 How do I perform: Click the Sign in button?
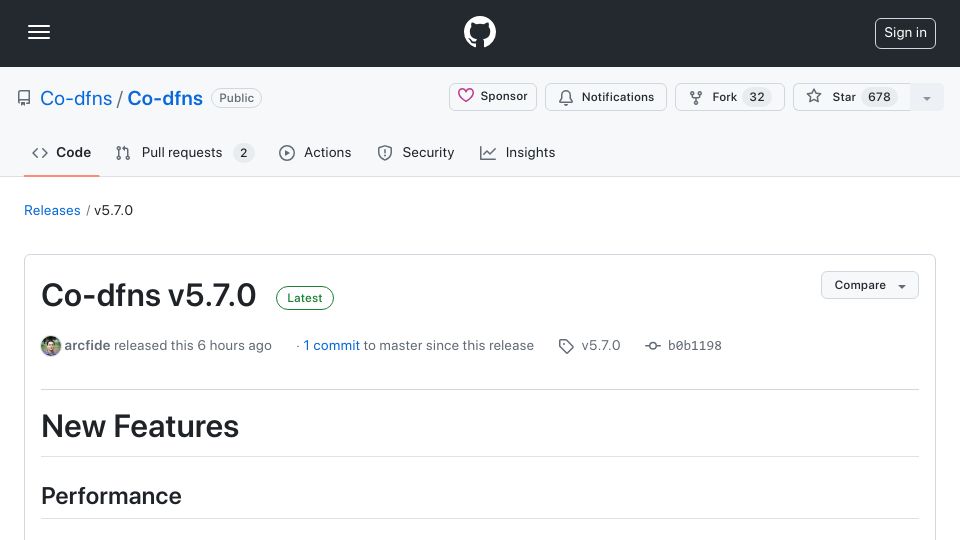tap(905, 33)
